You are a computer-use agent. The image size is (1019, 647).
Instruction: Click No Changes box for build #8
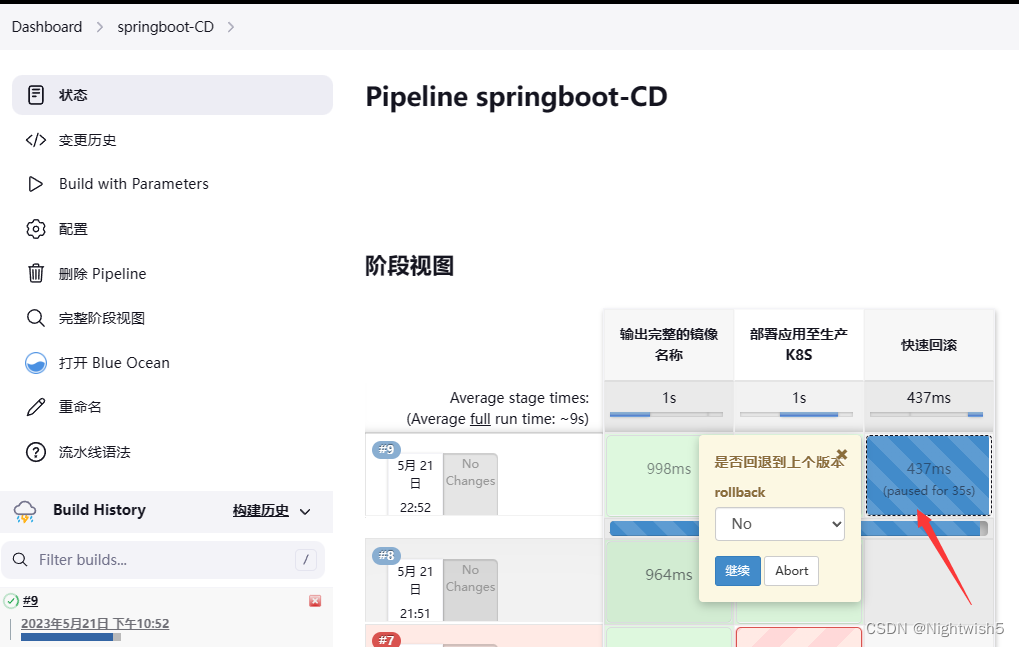point(471,590)
